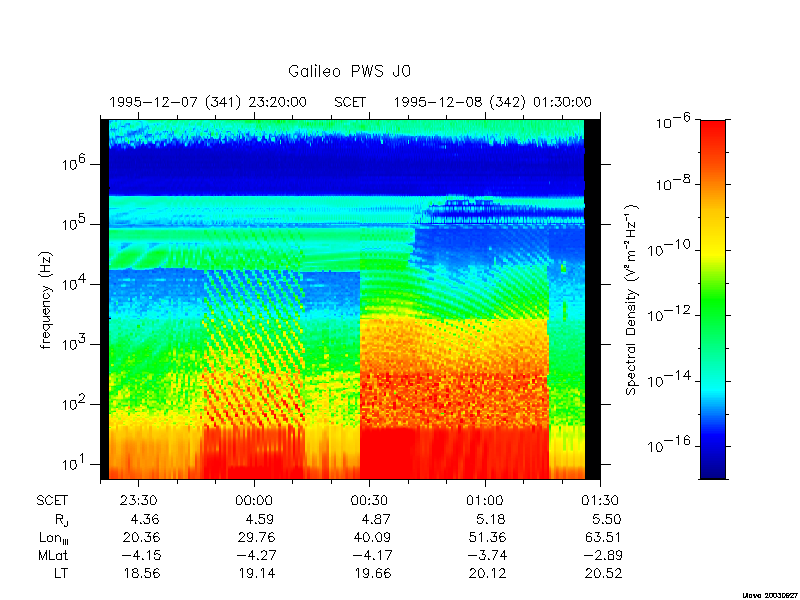Click the start time label '1995-12-07 (341) 23:20:00'
Viewport: 800px width, 600px height.
pos(208,103)
